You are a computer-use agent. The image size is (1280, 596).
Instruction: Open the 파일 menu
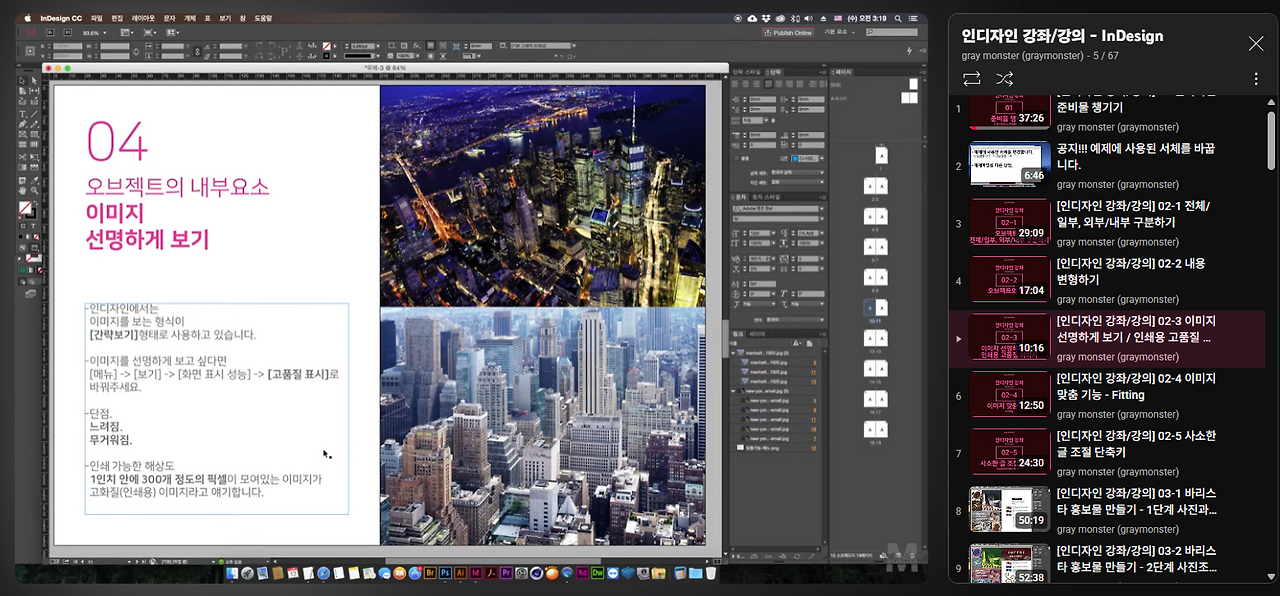(96, 18)
